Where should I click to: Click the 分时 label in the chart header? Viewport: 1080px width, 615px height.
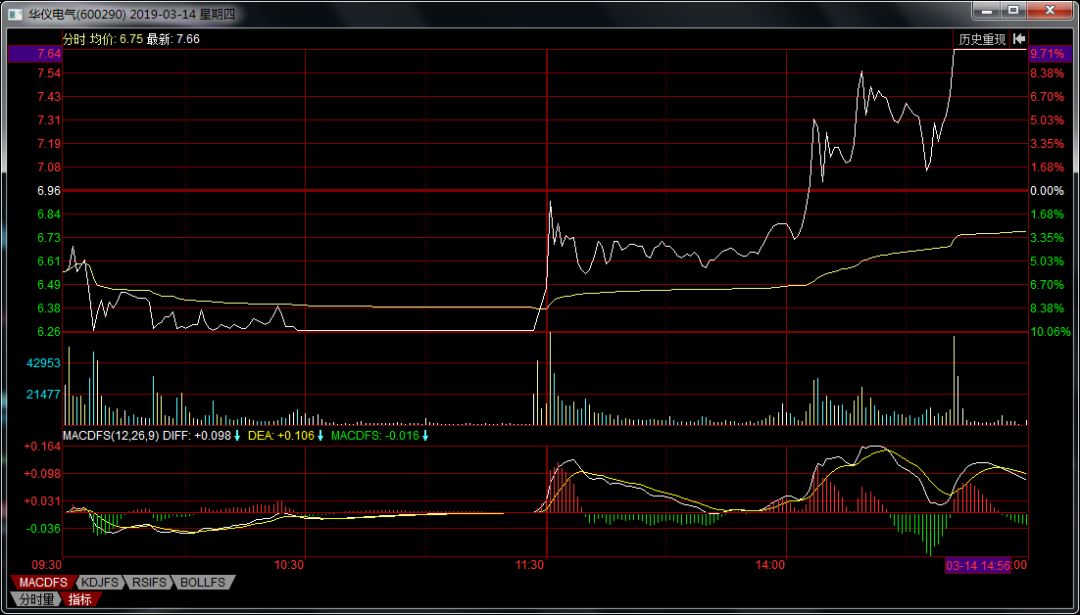[74, 39]
